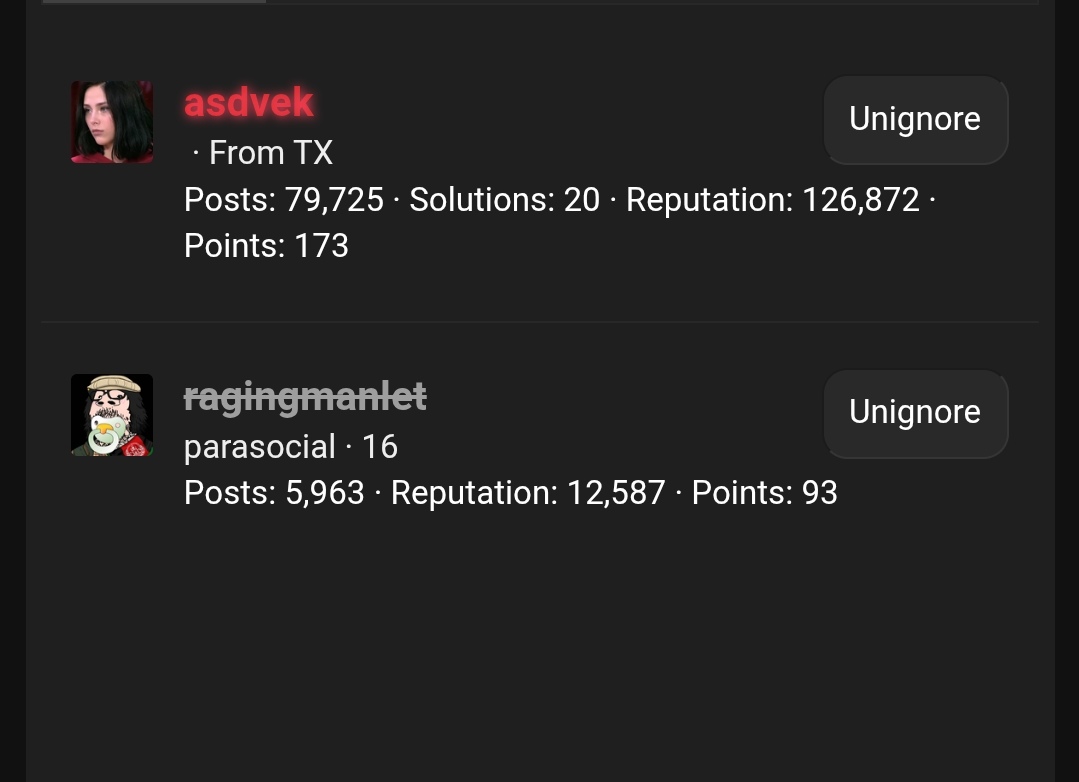Click ragingmanlet's "parasocial" user title
The height and width of the screenshot is (782, 1079).
(260, 446)
